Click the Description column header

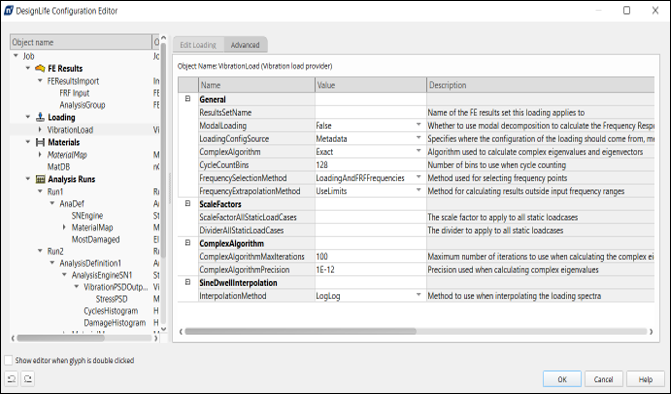pos(540,85)
